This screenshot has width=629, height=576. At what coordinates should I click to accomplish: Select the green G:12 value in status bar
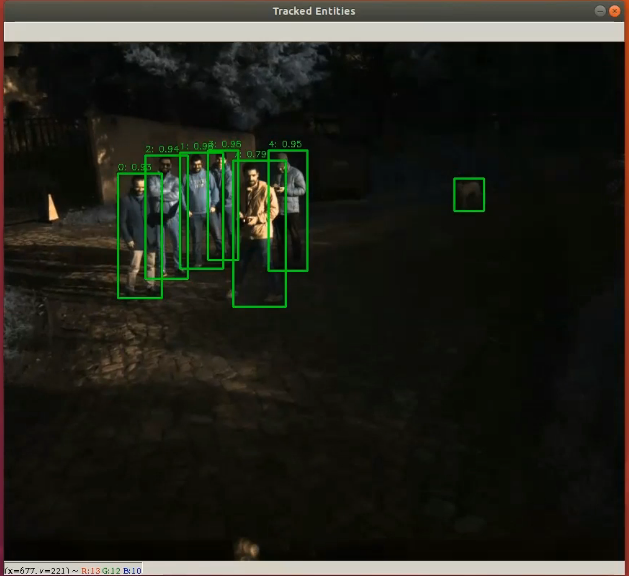click(x=111, y=569)
